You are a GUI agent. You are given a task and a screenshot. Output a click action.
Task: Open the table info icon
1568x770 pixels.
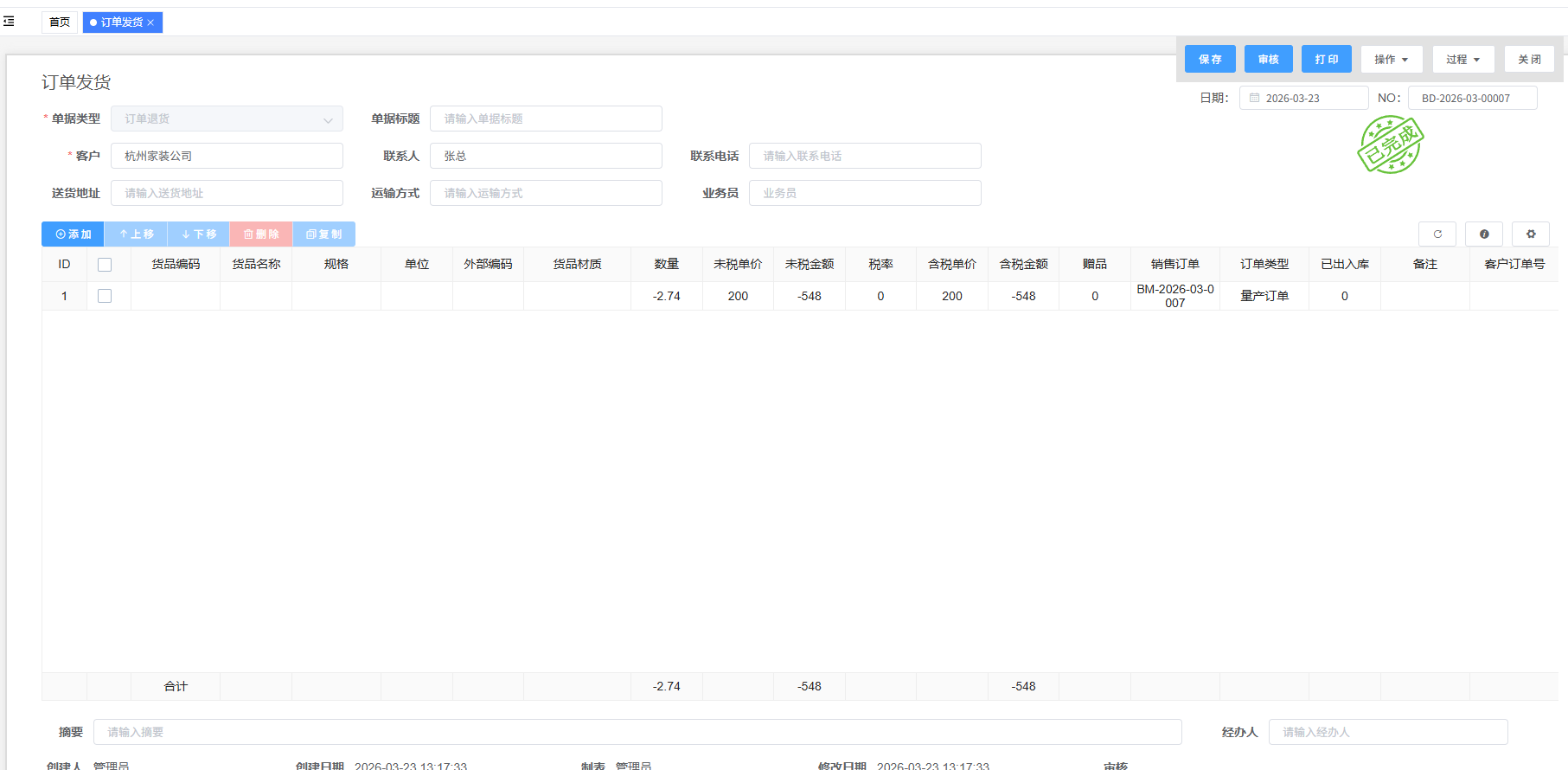coord(1483,234)
